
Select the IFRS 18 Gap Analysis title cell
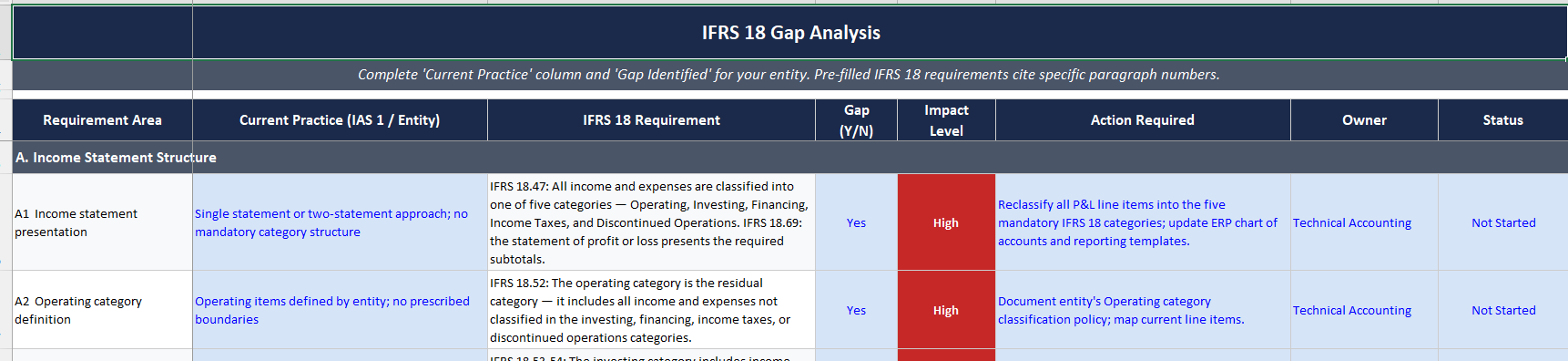click(x=789, y=33)
